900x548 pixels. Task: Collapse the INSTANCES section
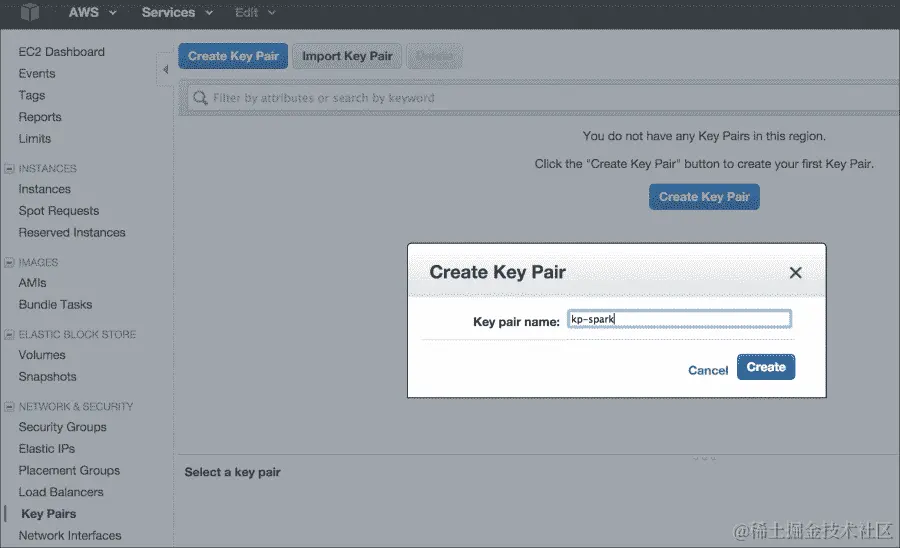(x=9, y=169)
